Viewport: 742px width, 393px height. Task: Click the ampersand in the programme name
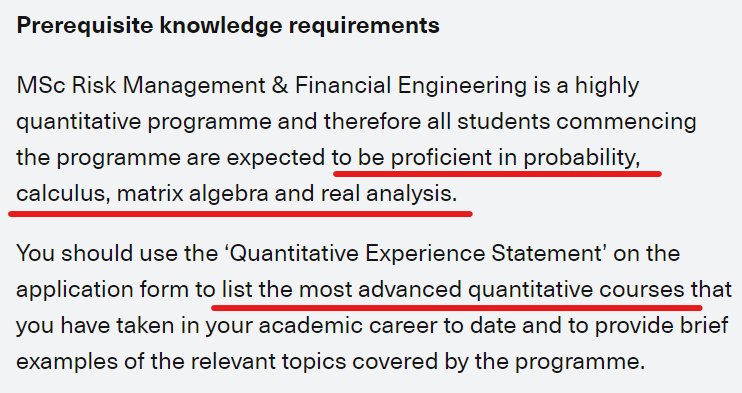point(280,86)
